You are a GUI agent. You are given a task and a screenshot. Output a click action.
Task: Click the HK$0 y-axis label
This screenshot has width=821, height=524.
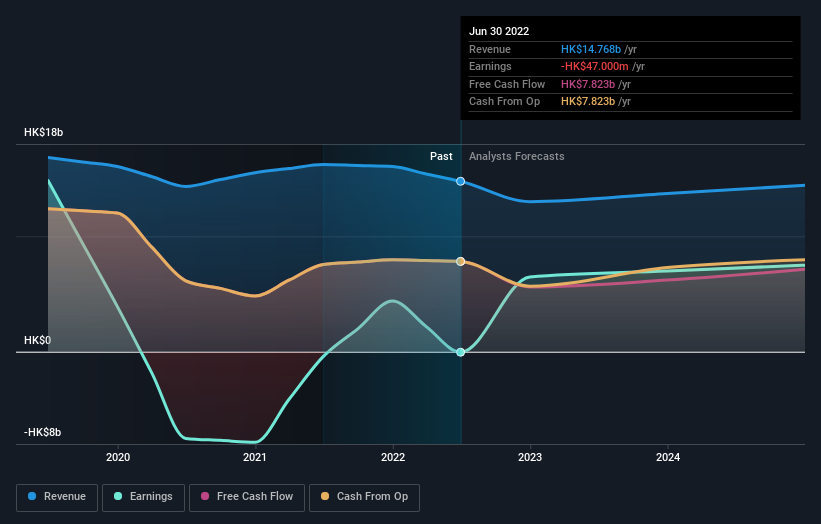37,340
